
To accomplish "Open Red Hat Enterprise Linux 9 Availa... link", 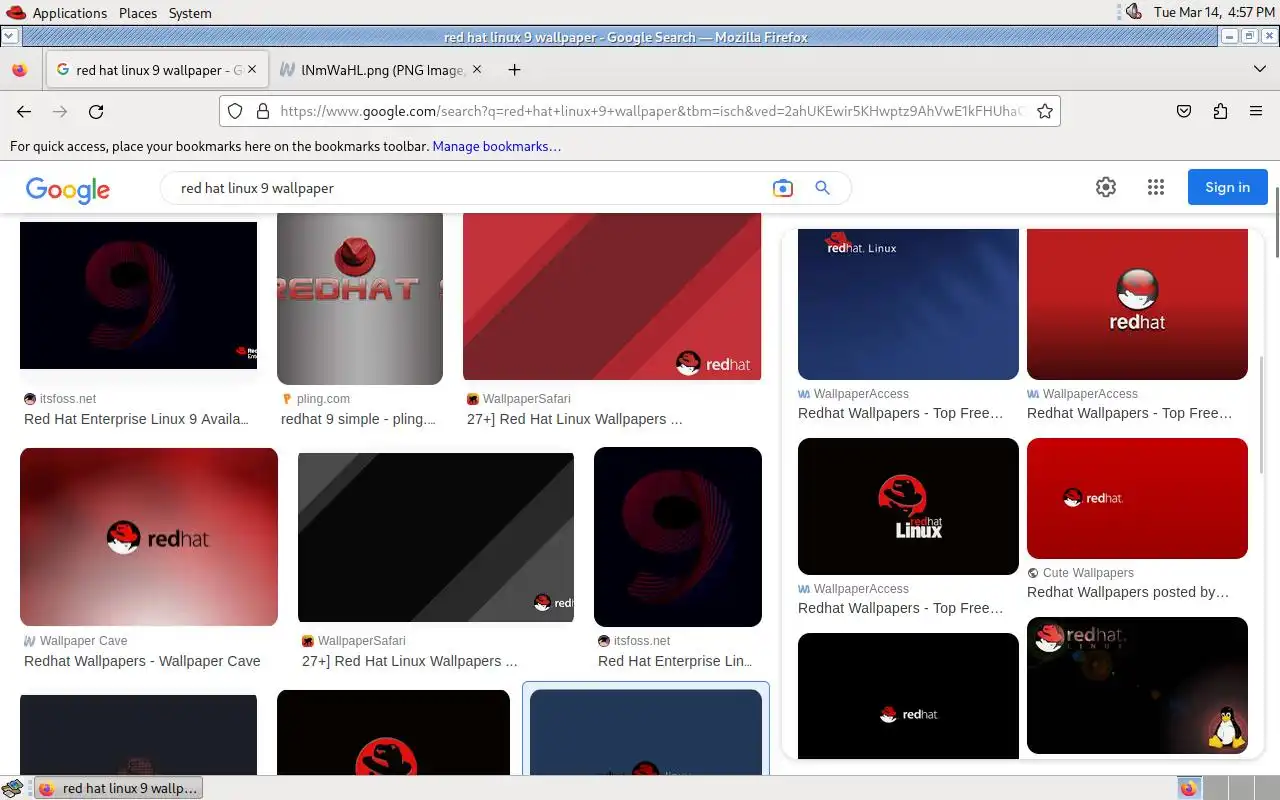I will [x=137, y=419].
